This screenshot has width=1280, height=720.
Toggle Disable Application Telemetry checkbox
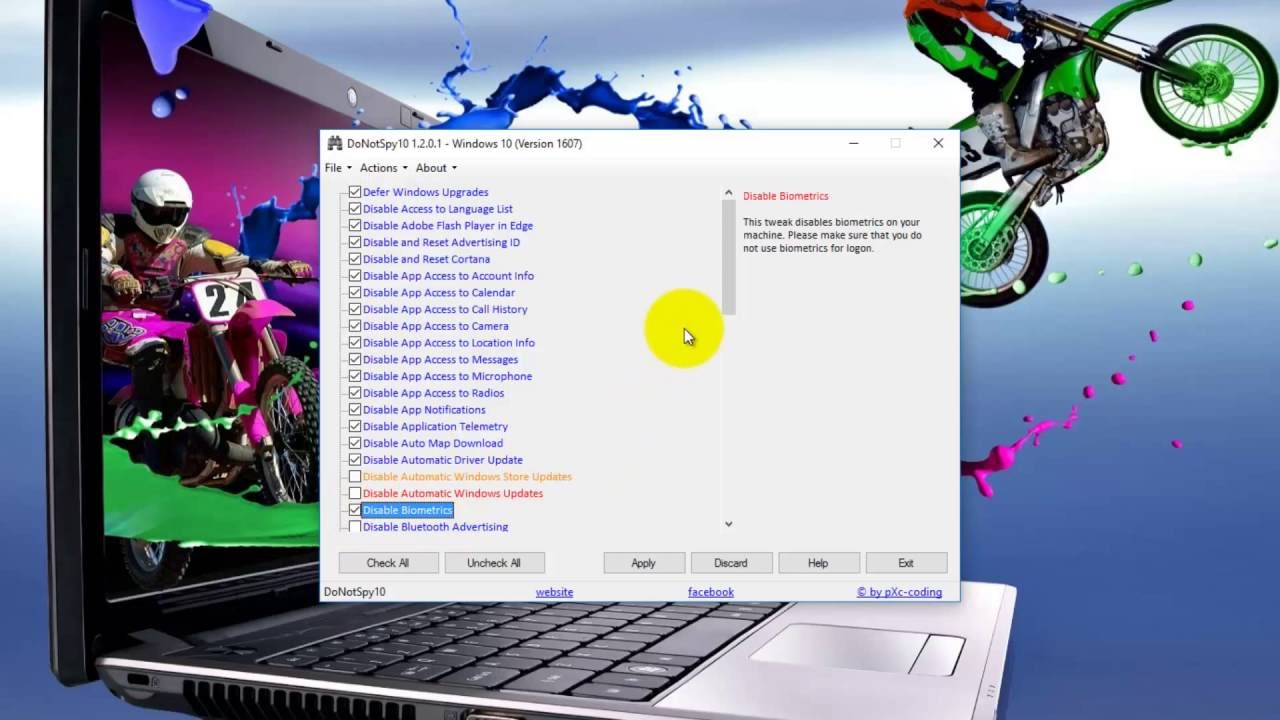[x=355, y=426]
